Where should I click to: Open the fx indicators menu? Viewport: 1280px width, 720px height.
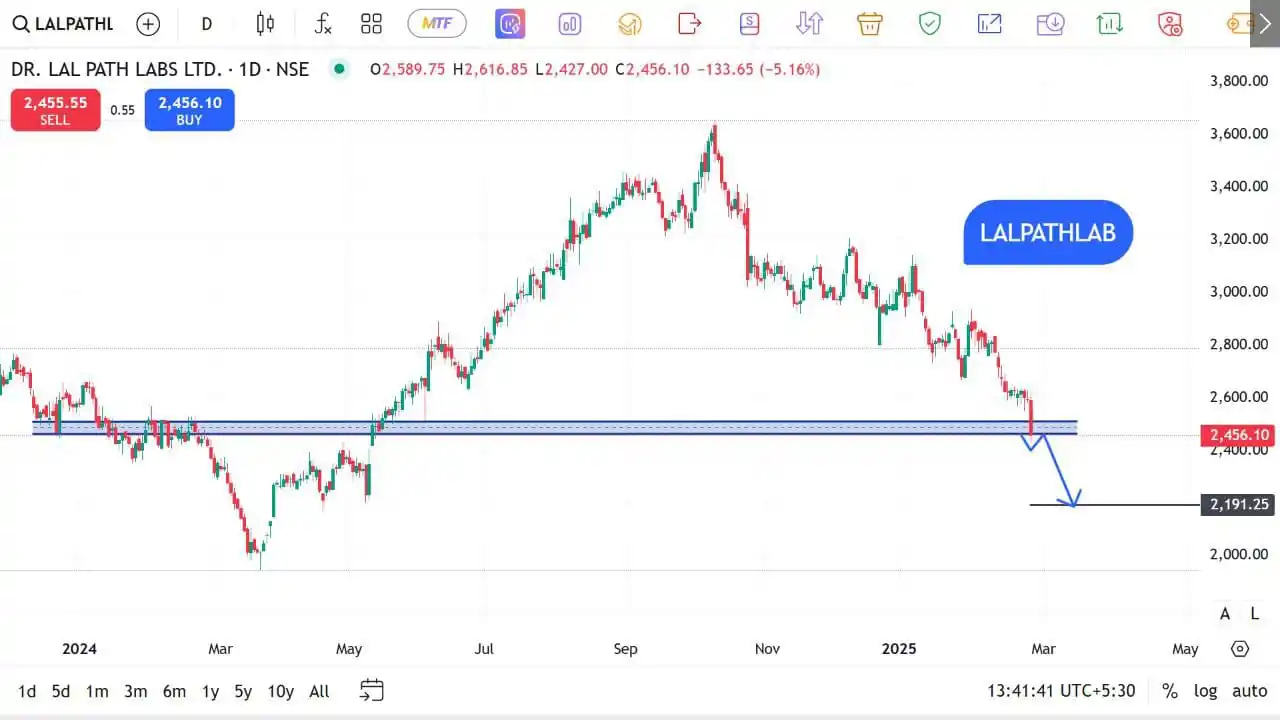(x=322, y=24)
